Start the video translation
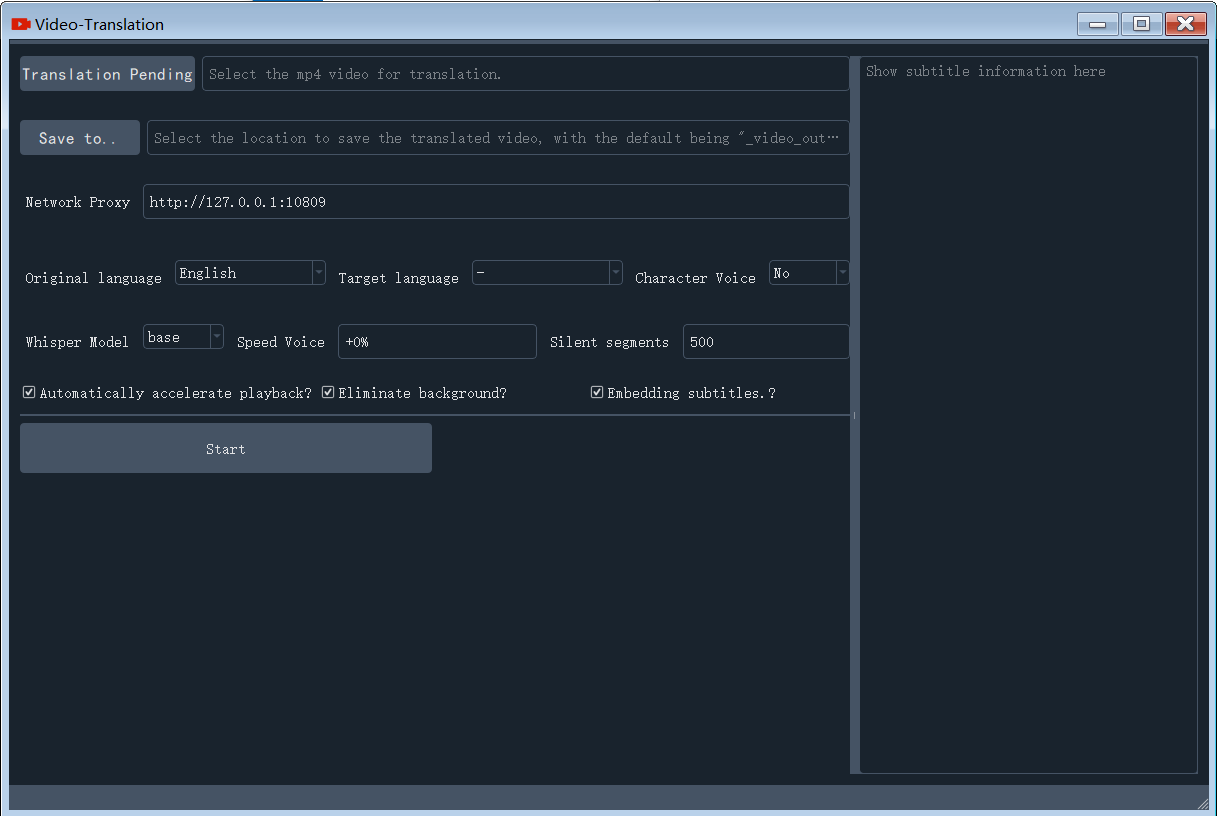 coord(226,448)
